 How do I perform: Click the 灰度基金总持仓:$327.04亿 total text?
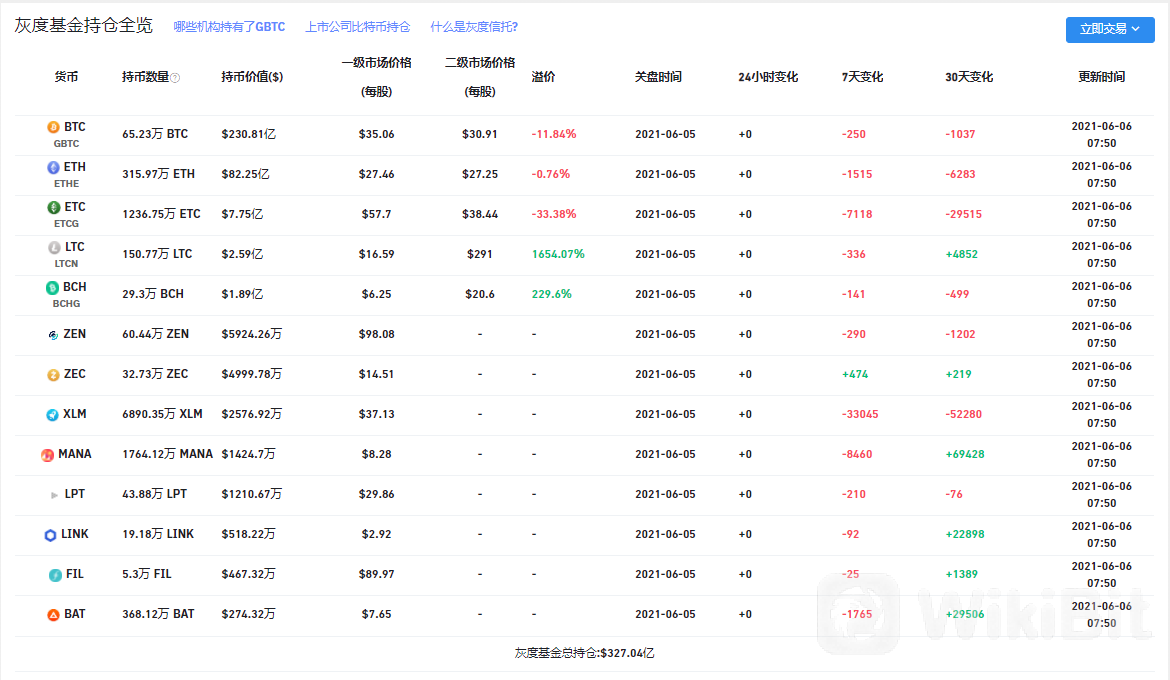click(584, 653)
